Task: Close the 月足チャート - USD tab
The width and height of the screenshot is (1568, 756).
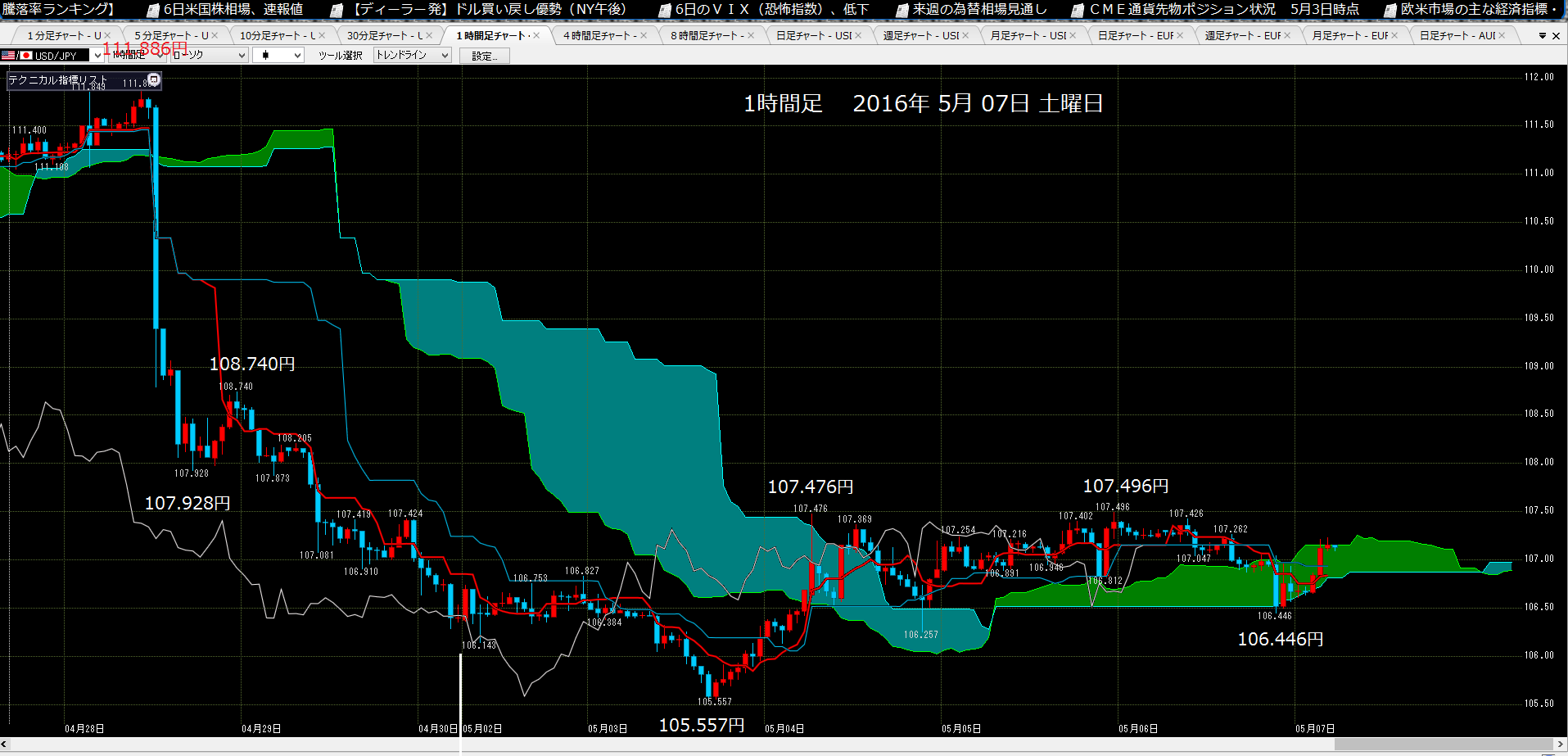Action: coord(1073,35)
